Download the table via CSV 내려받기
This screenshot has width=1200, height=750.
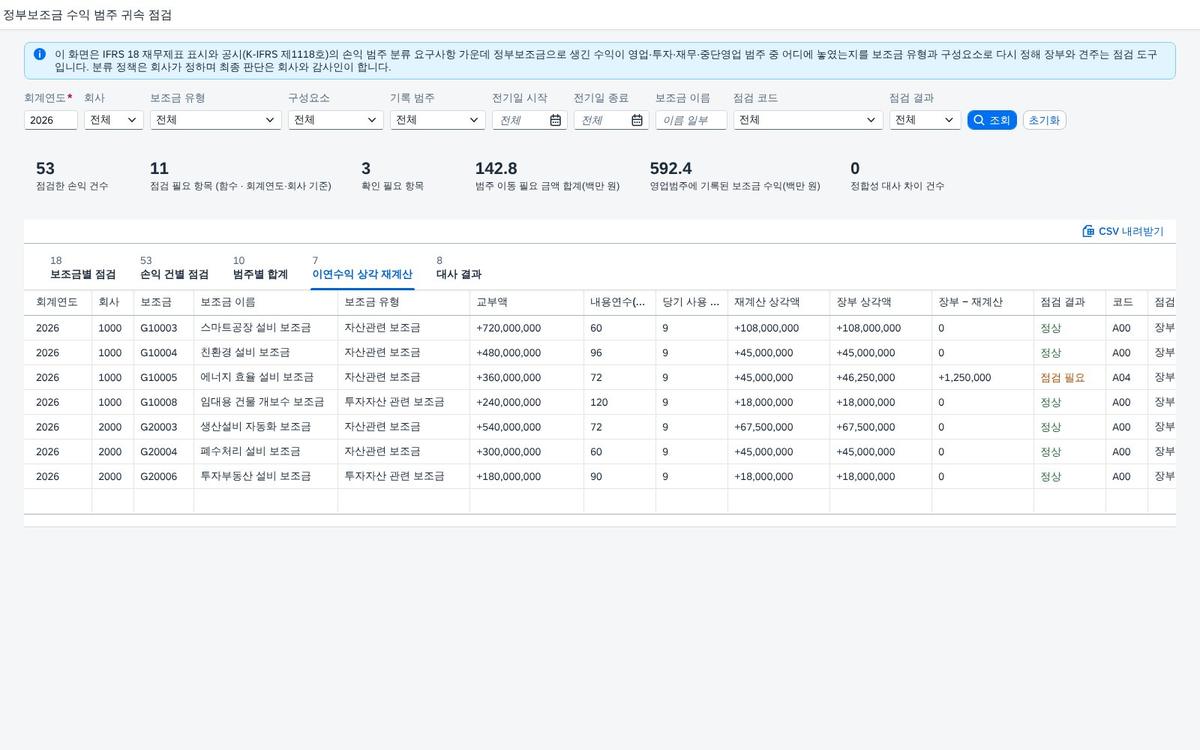(x=1123, y=231)
